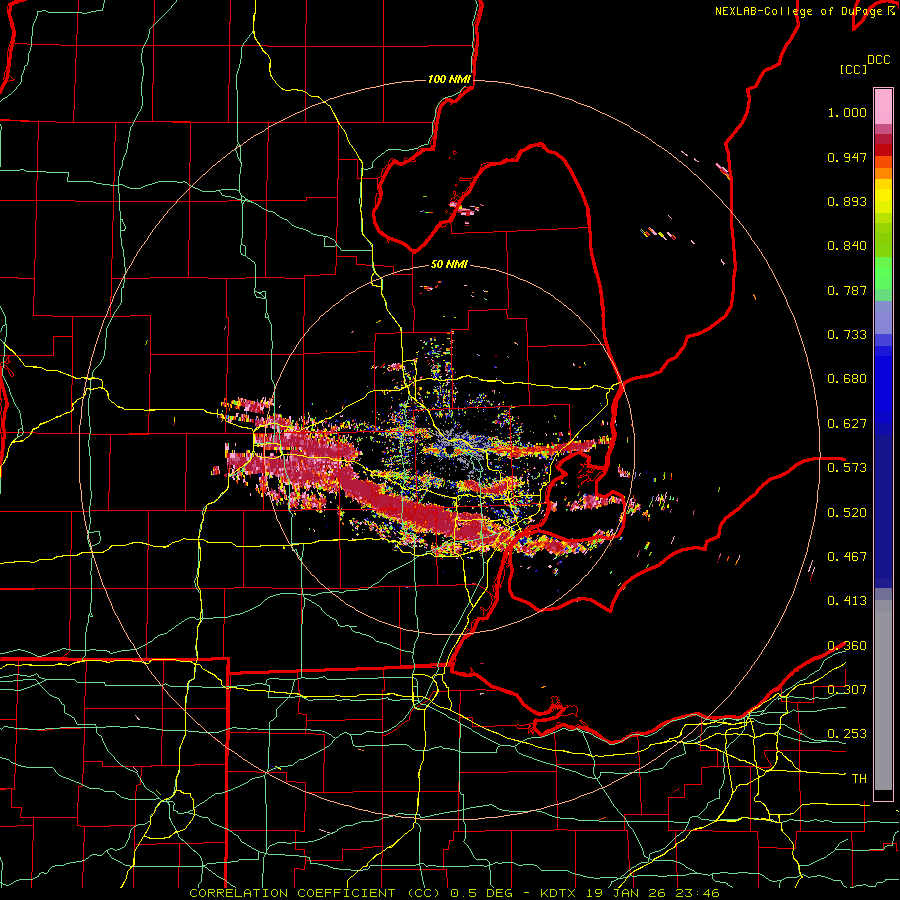Pick the large gray section of color scale

(883, 695)
